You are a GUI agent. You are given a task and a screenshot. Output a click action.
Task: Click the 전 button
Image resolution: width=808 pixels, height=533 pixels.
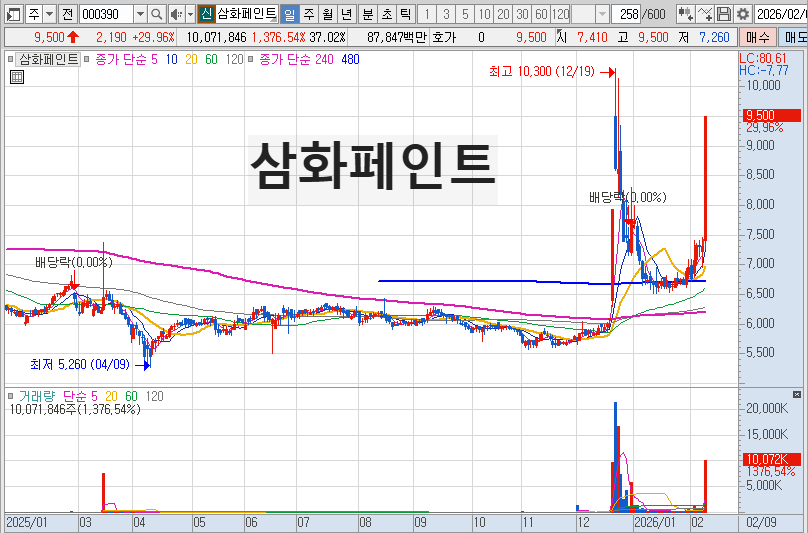coord(68,14)
